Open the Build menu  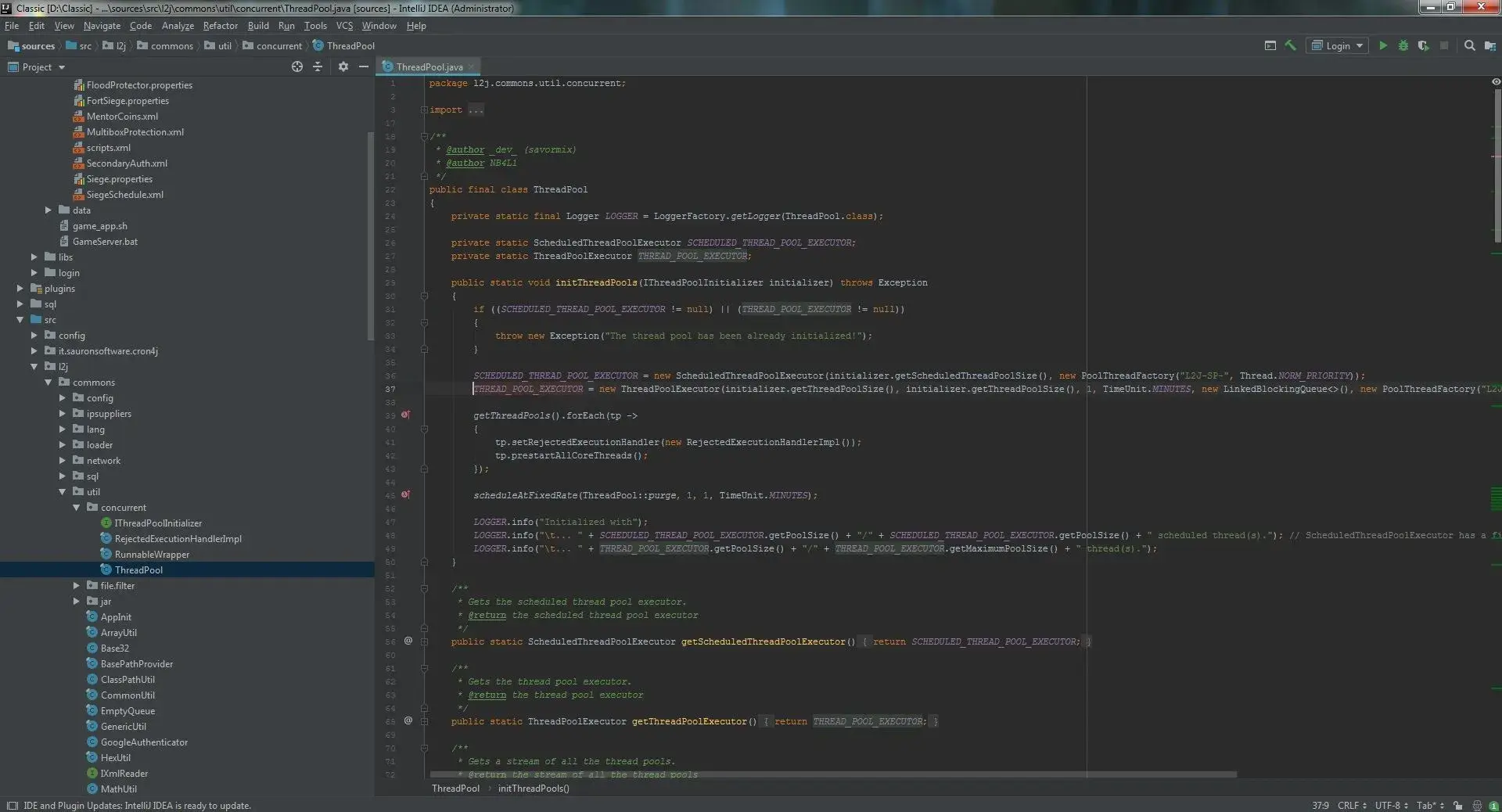pos(258,26)
